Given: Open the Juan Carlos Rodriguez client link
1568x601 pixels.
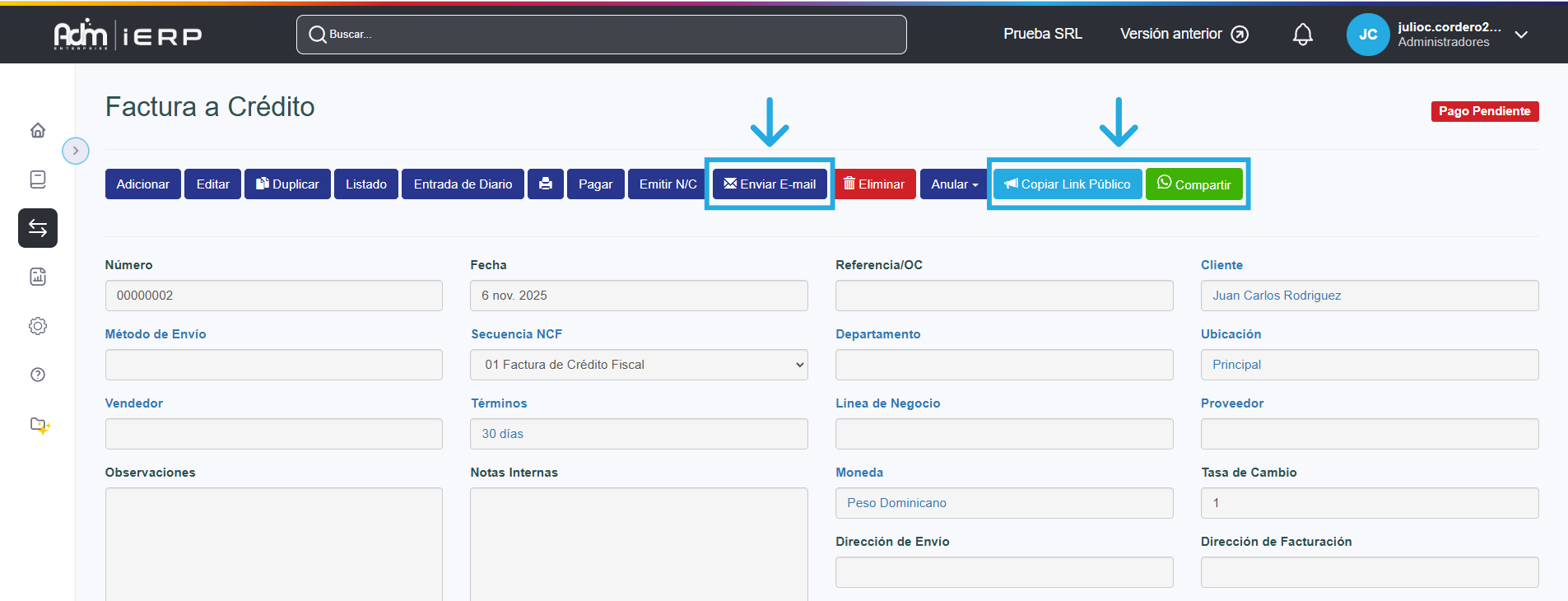Looking at the screenshot, I should pyautogui.click(x=1277, y=296).
